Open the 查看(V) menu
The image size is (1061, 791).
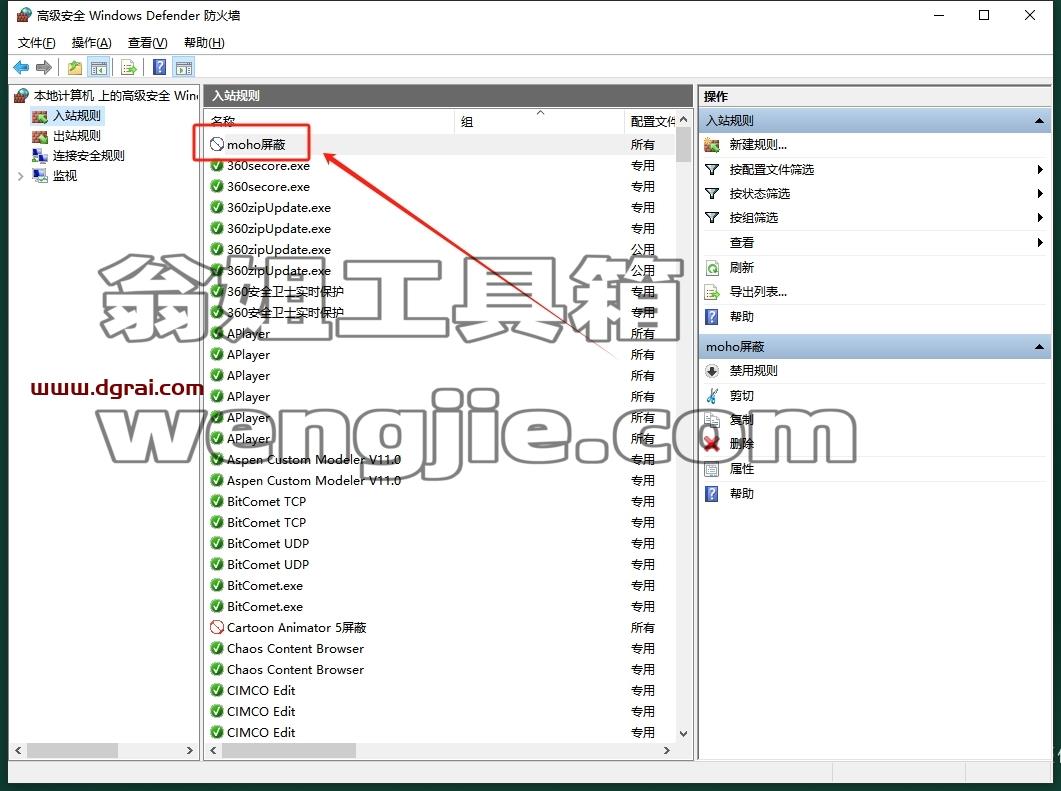[x=148, y=43]
